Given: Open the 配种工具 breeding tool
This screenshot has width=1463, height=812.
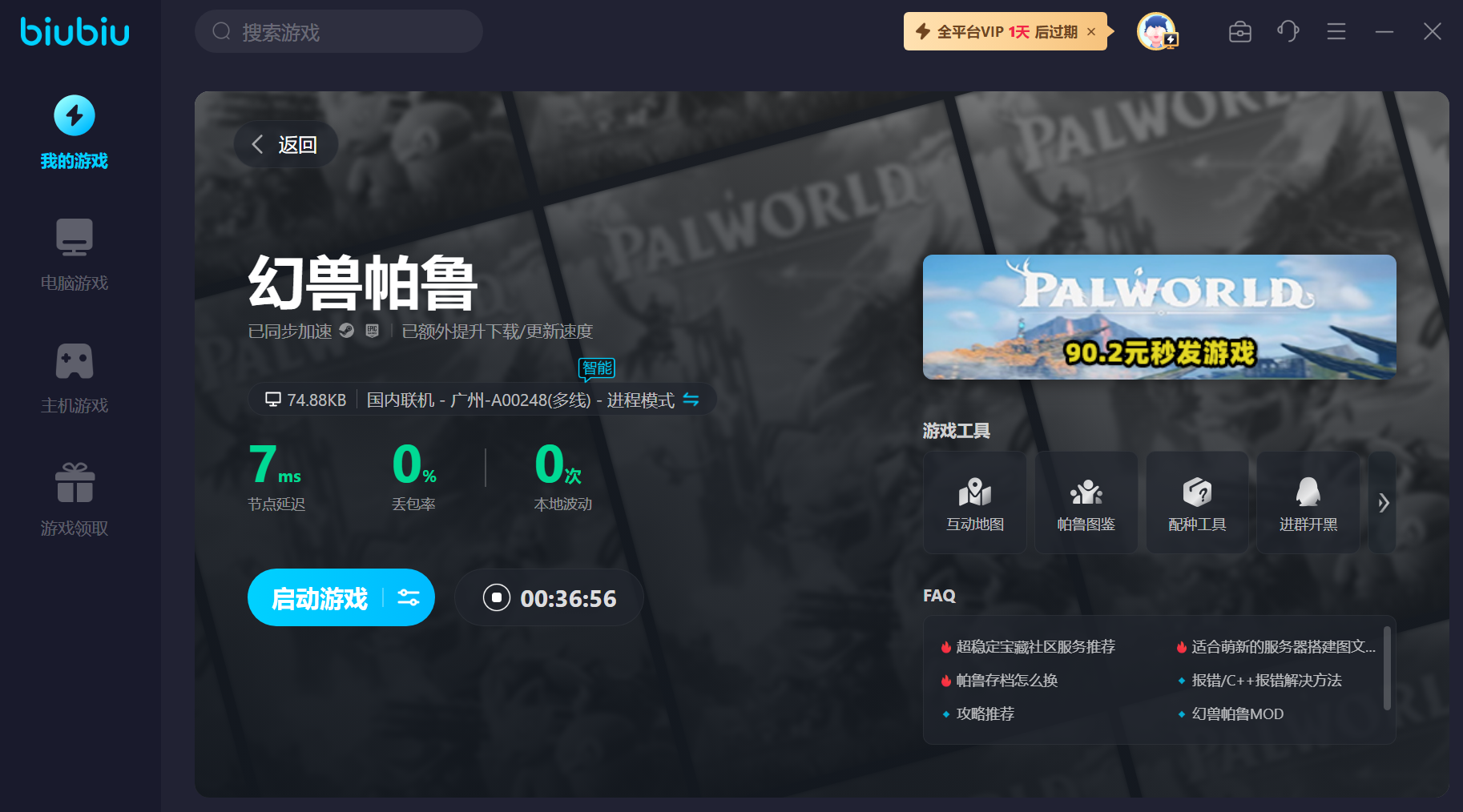Looking at the screenshot, I should 1197,502.
